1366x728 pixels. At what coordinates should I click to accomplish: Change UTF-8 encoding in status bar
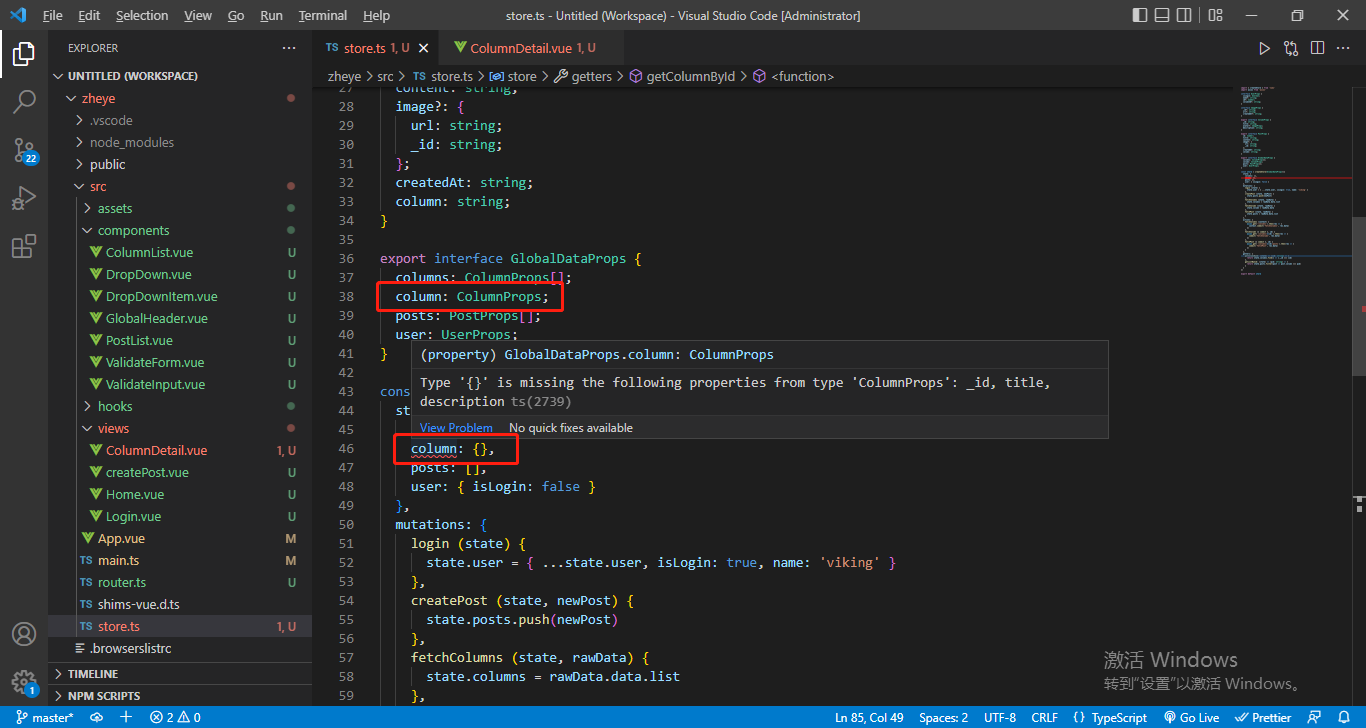[x=1000, y=717]
